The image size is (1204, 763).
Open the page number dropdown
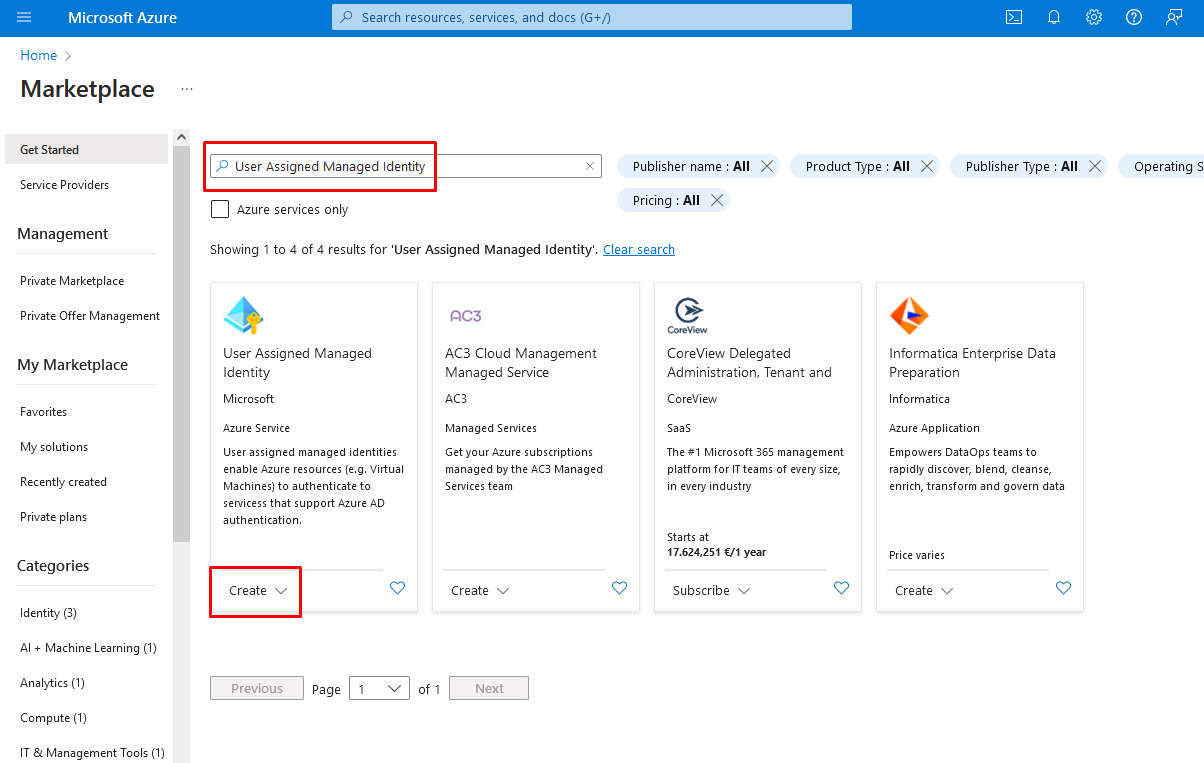pos(380,688)
